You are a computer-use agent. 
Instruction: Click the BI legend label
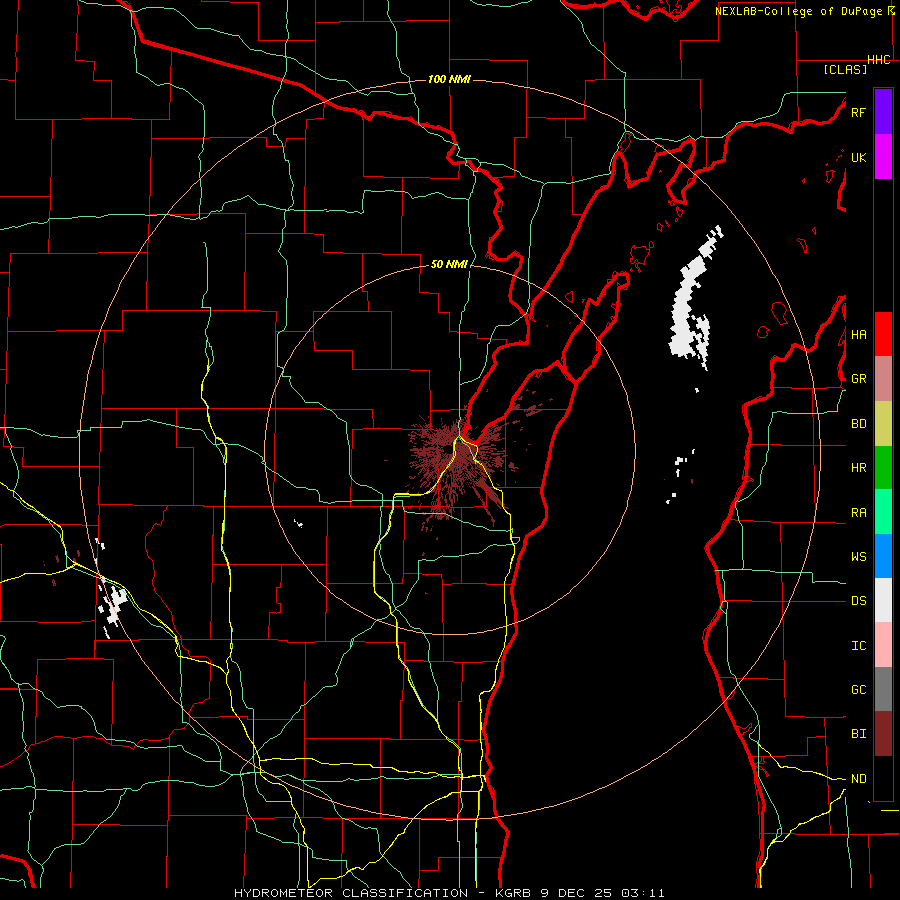point(858,734)
